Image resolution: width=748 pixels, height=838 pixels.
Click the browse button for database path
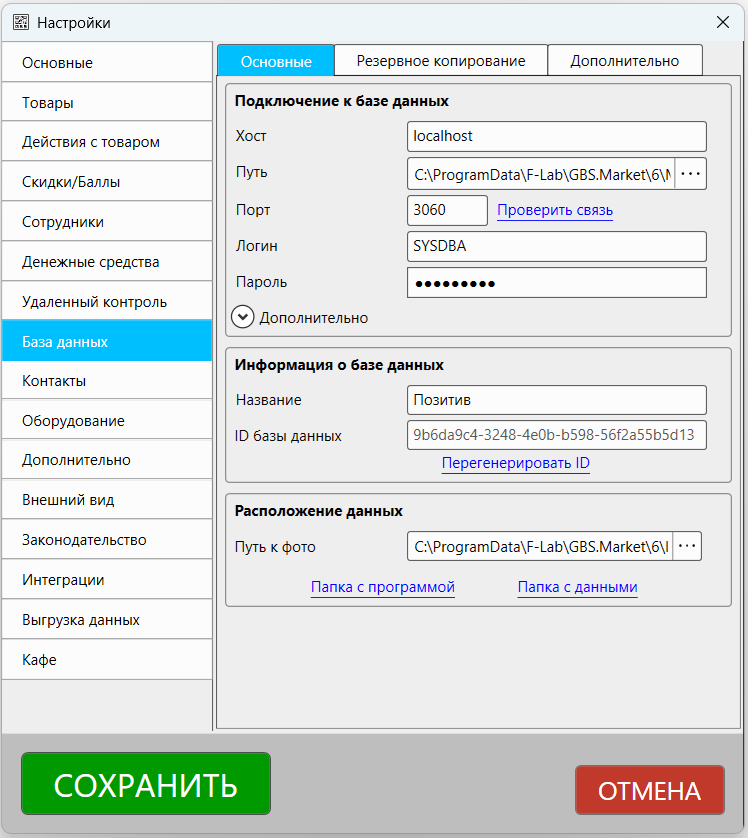(690, 174)
